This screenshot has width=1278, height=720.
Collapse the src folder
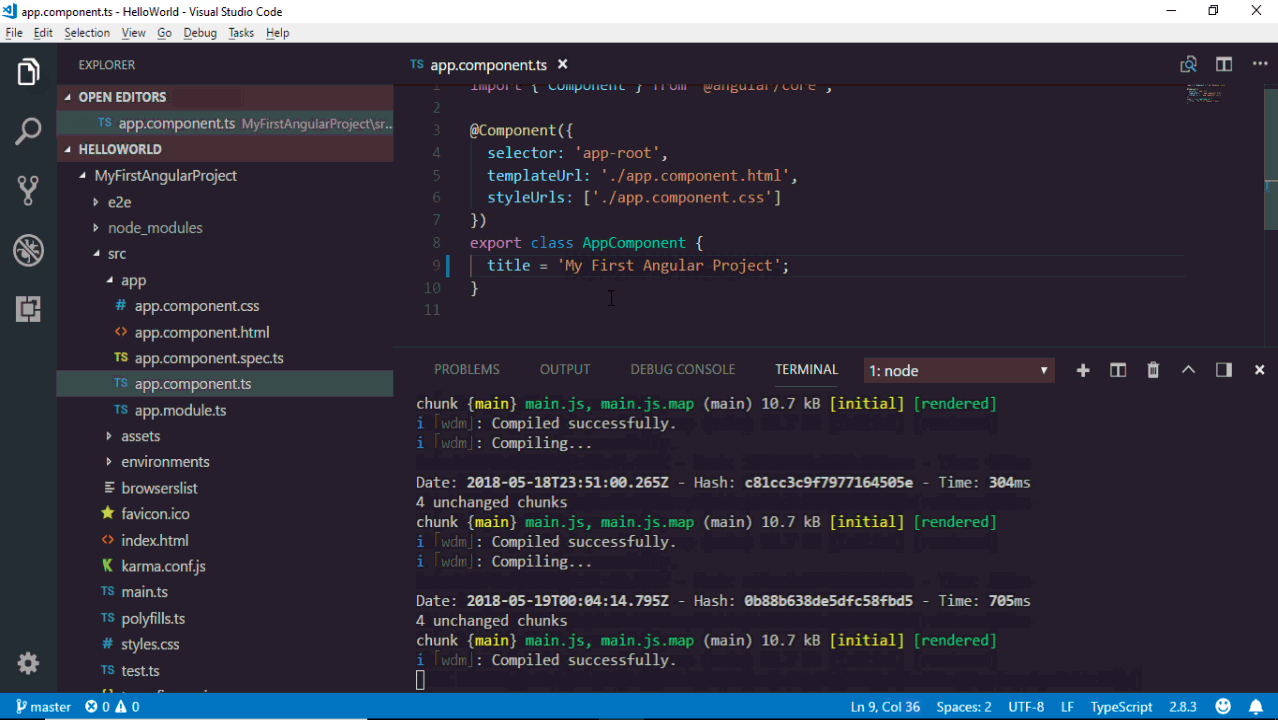pyautogui.click(x=116, y=254)
